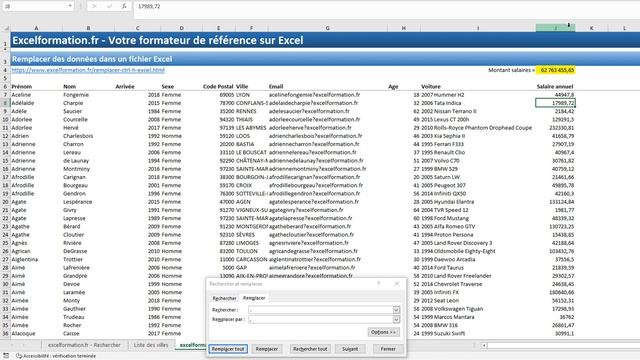Click the confirm entry checkmark icon
The height and width of the screenshot is (360, 640).
pyautogui.click(x=109, y=6)
